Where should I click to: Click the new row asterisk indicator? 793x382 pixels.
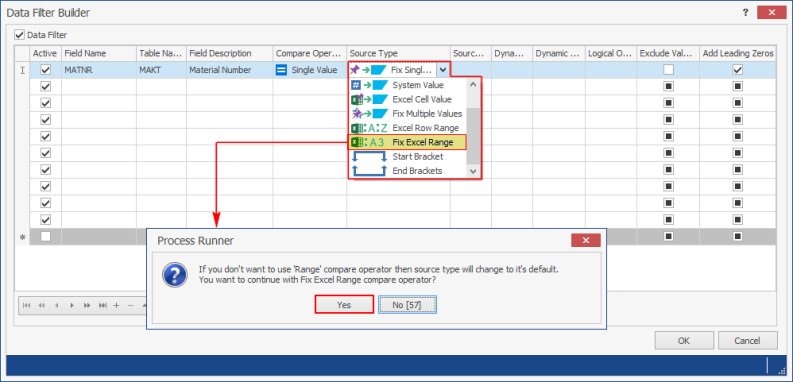22,237
